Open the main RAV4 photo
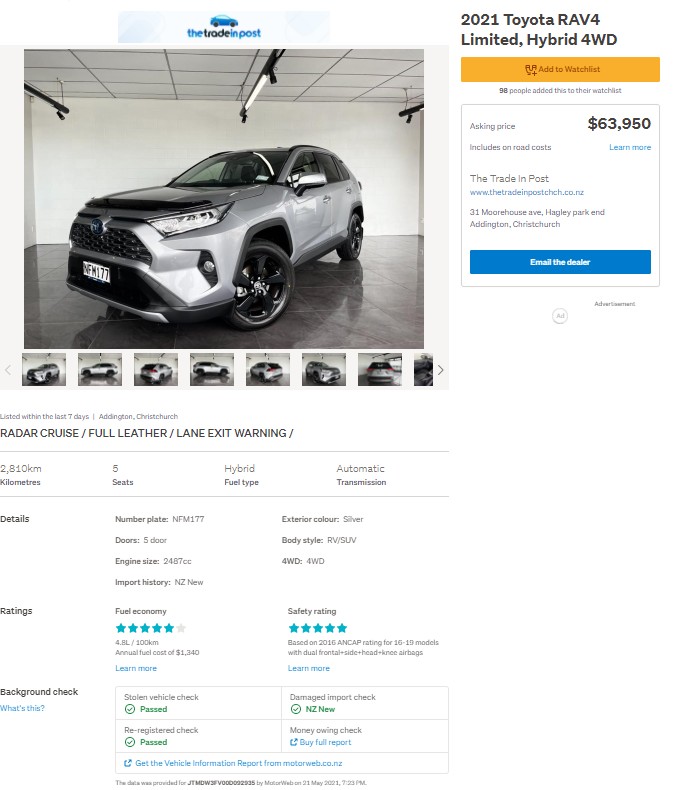Viewport: 675px width, 790px height. point(224,198)
